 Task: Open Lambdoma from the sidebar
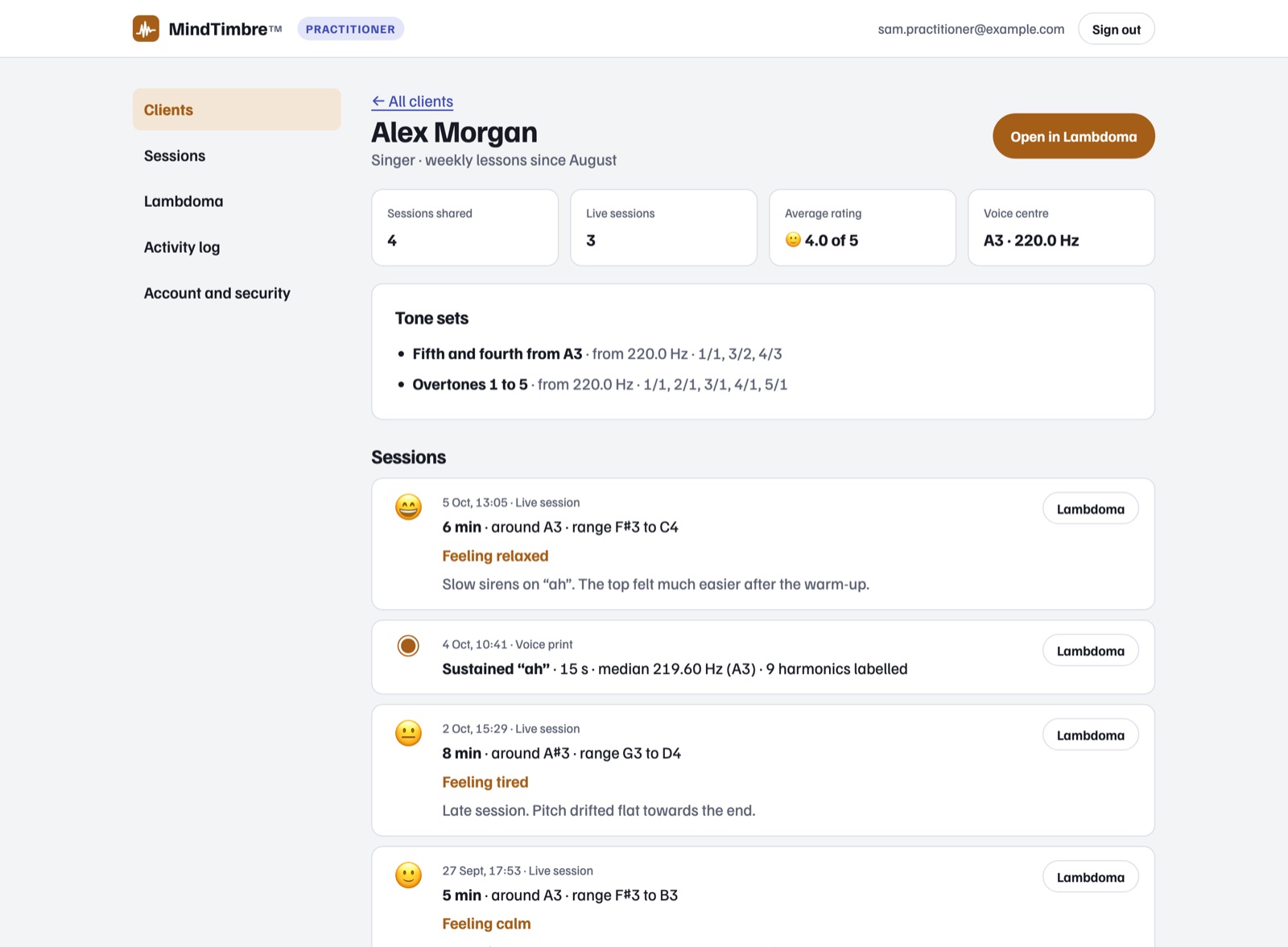click(x=237, y=201)
